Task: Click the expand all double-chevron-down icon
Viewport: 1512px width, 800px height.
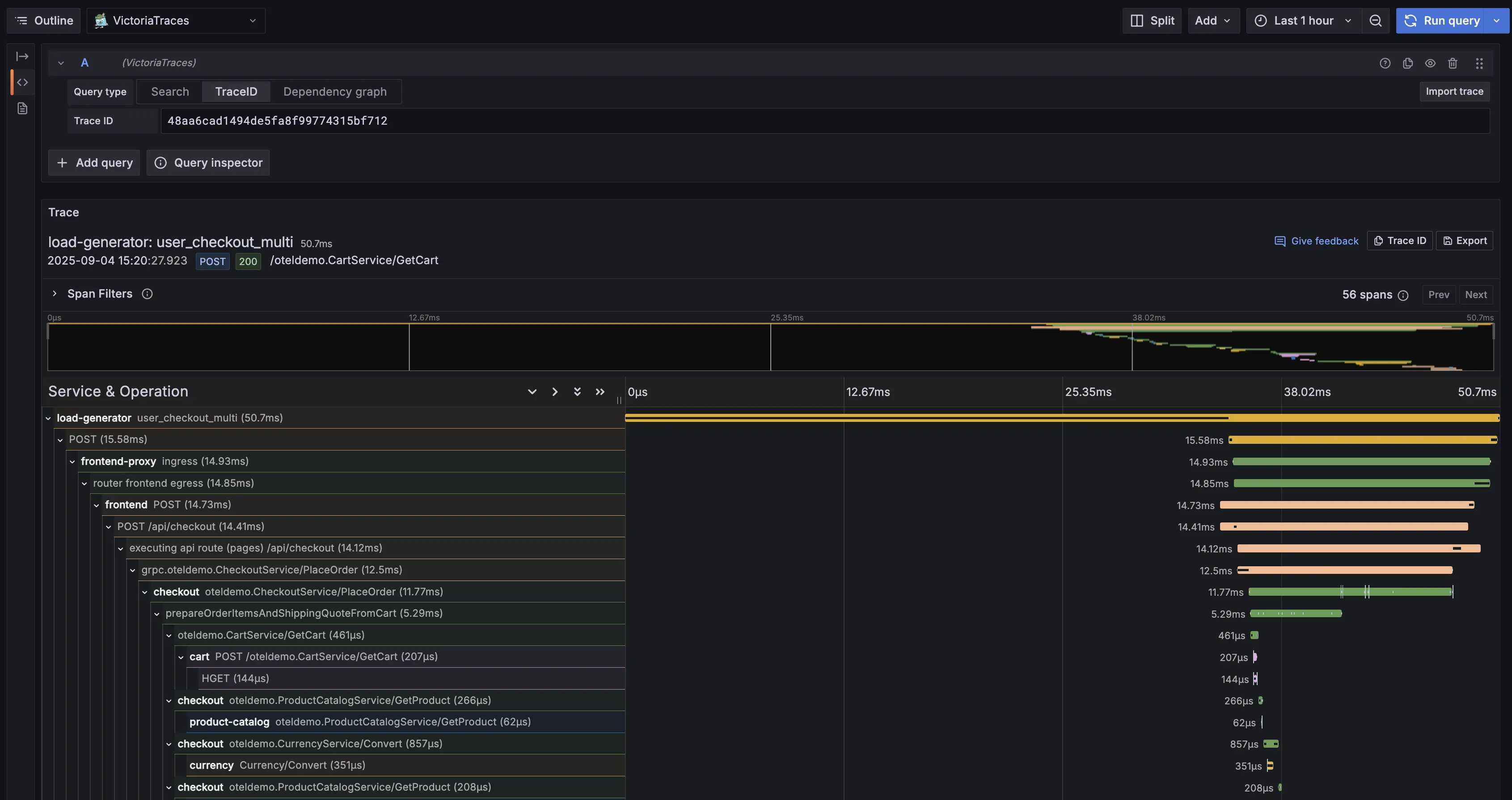Action: tap(577, 392)
